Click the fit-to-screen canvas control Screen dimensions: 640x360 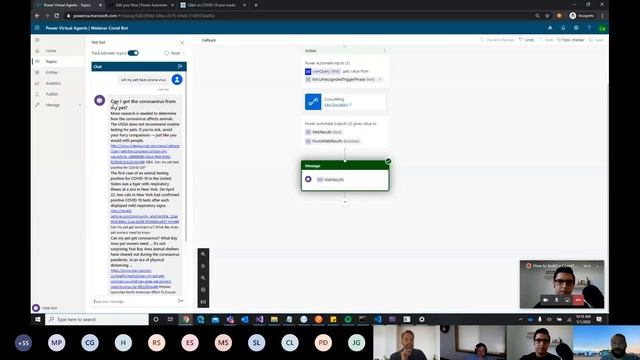(x=203, y=266)
